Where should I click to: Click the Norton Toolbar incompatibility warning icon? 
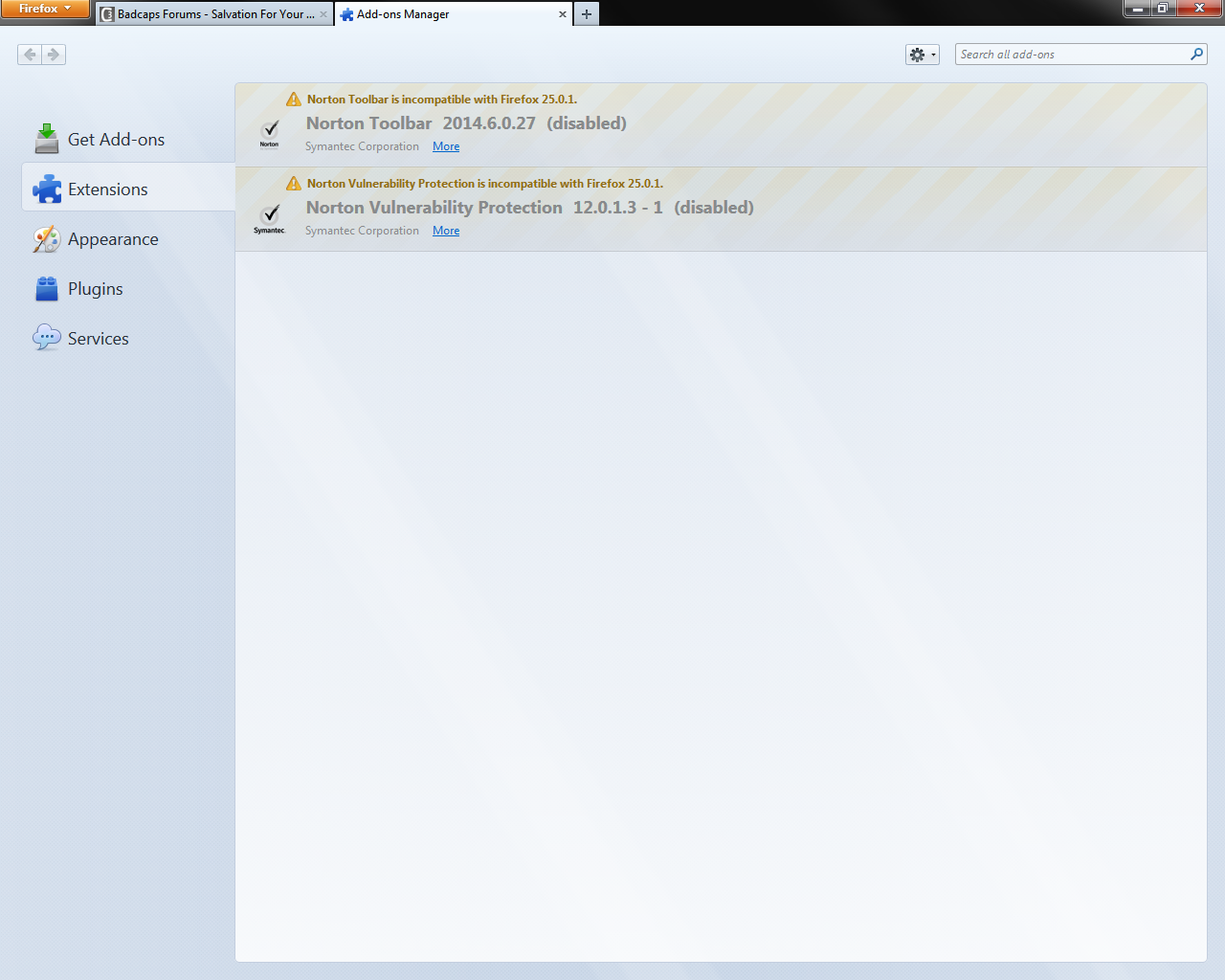[x=294, y=100]
